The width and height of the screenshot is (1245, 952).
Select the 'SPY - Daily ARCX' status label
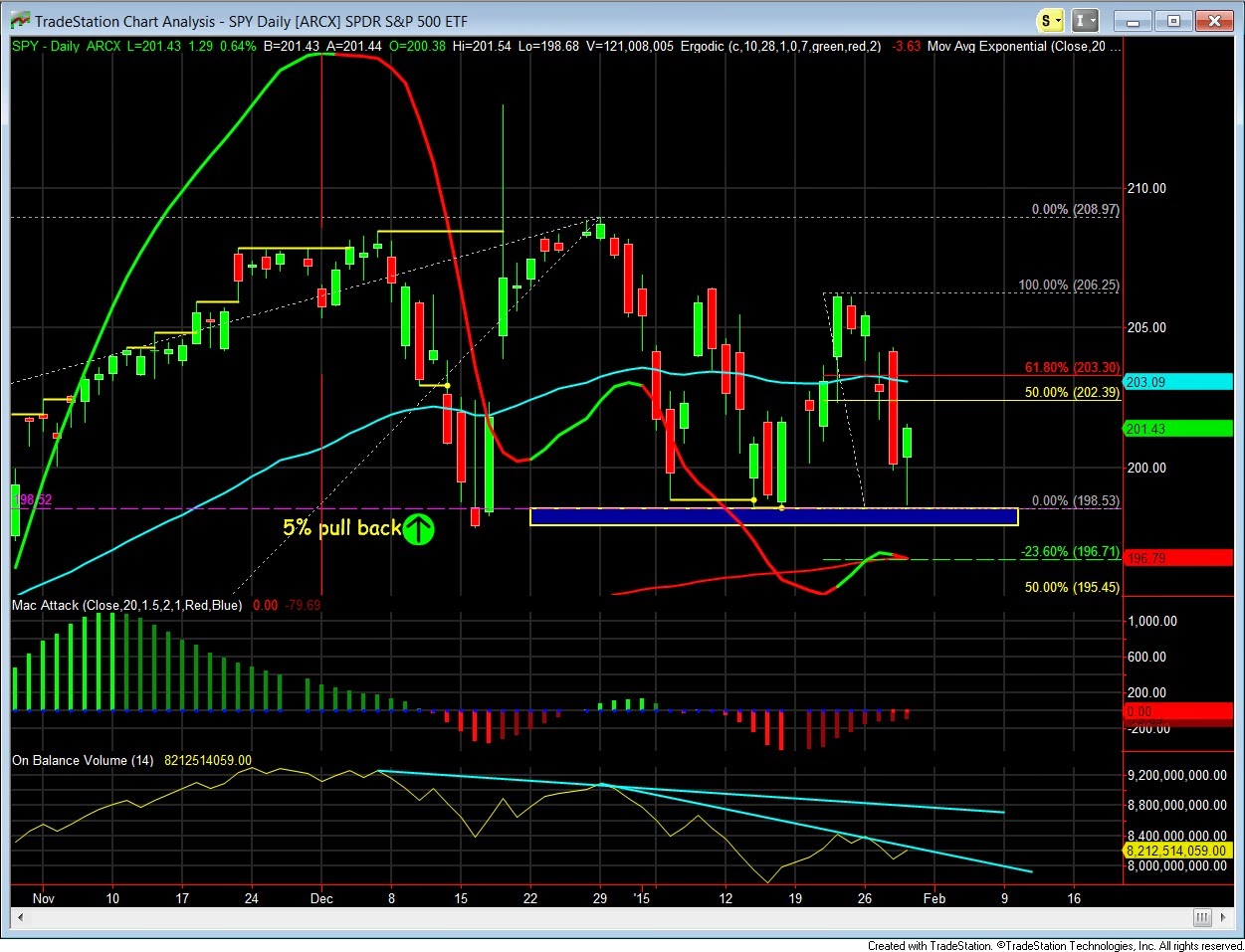click(x=66, y=46)
